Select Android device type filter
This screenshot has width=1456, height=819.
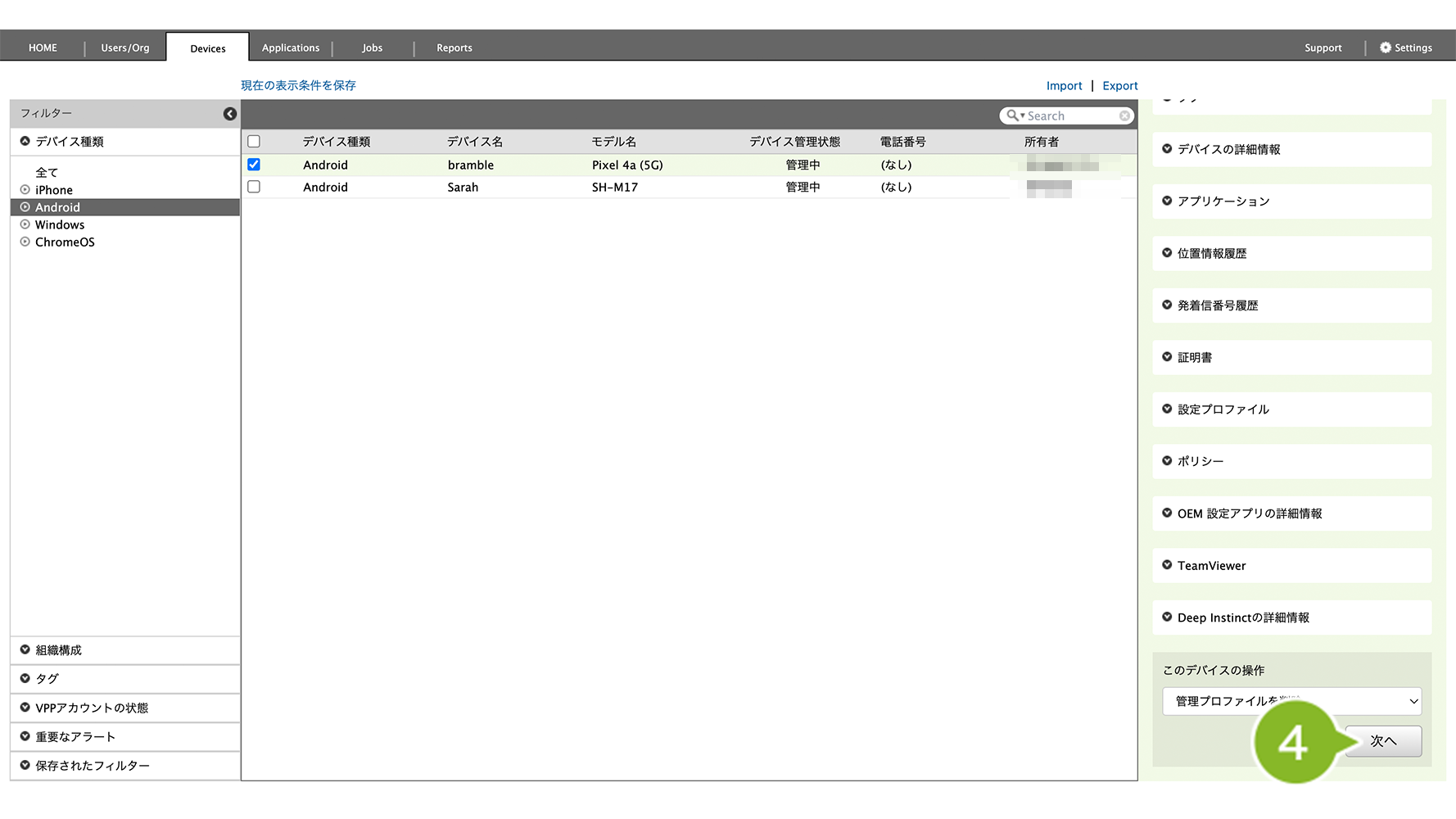coord(124,207)
